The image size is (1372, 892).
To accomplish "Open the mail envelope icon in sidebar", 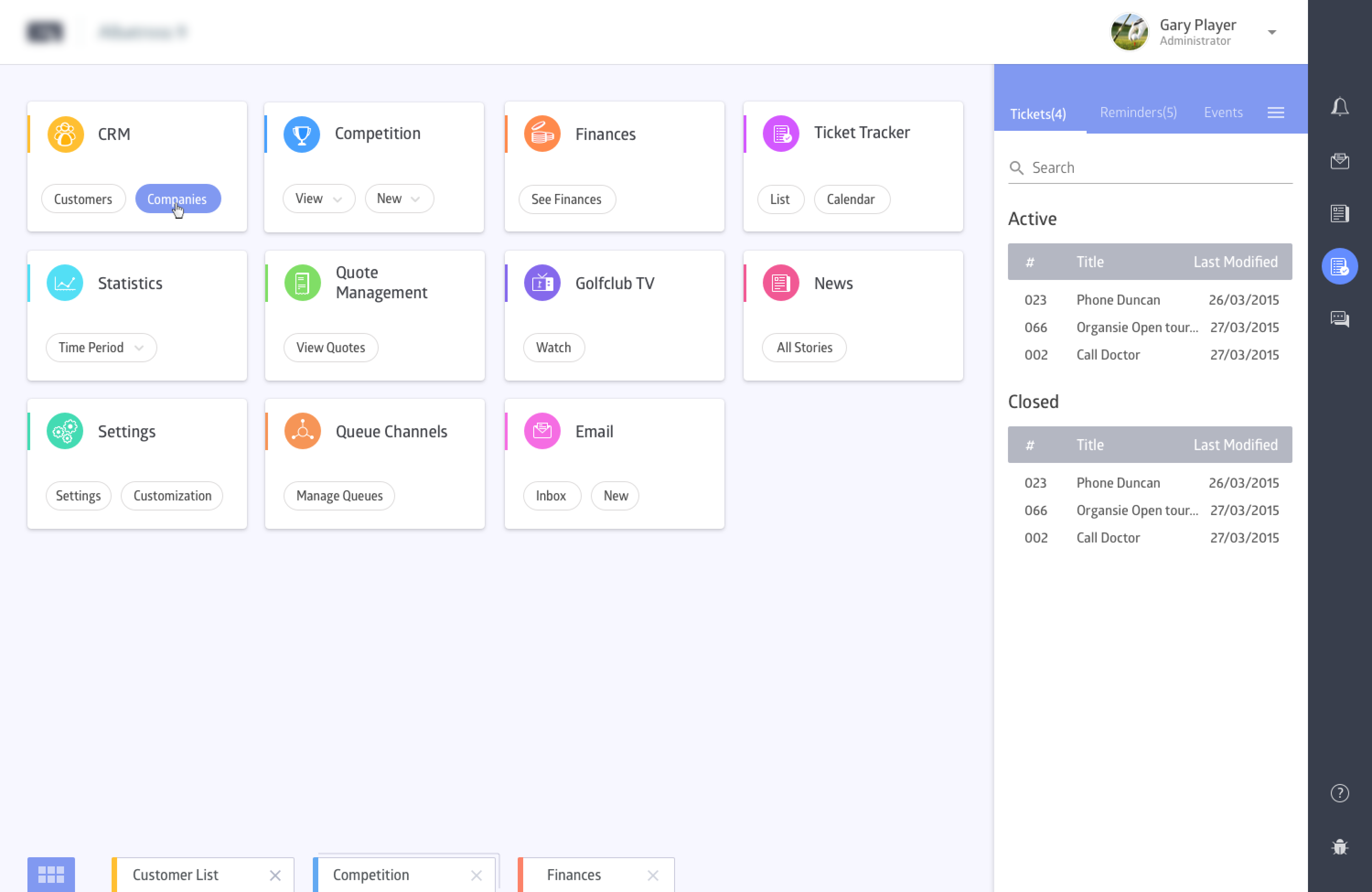I will [1339, 160].
